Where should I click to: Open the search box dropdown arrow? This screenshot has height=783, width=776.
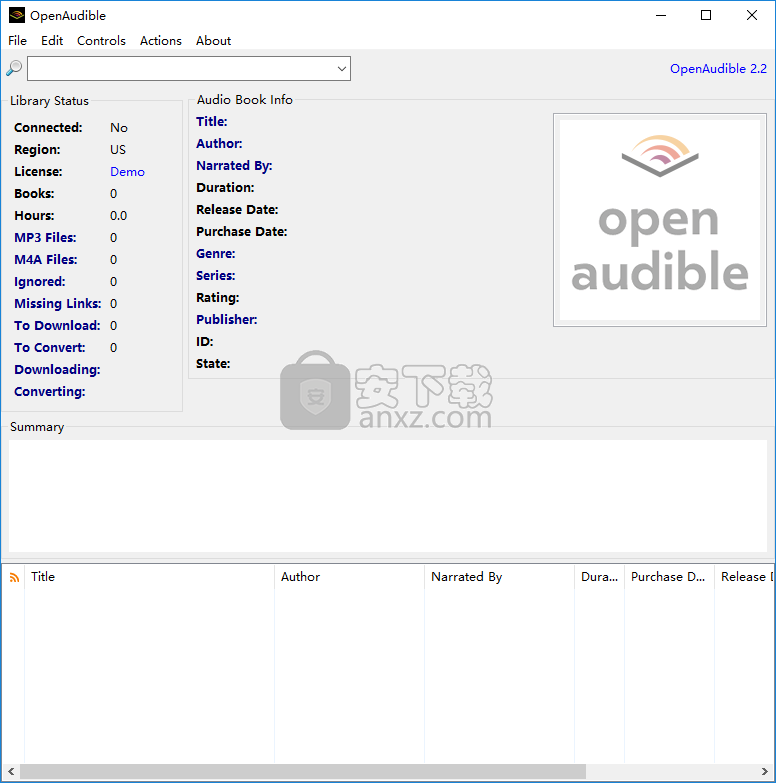pos(342,68)
